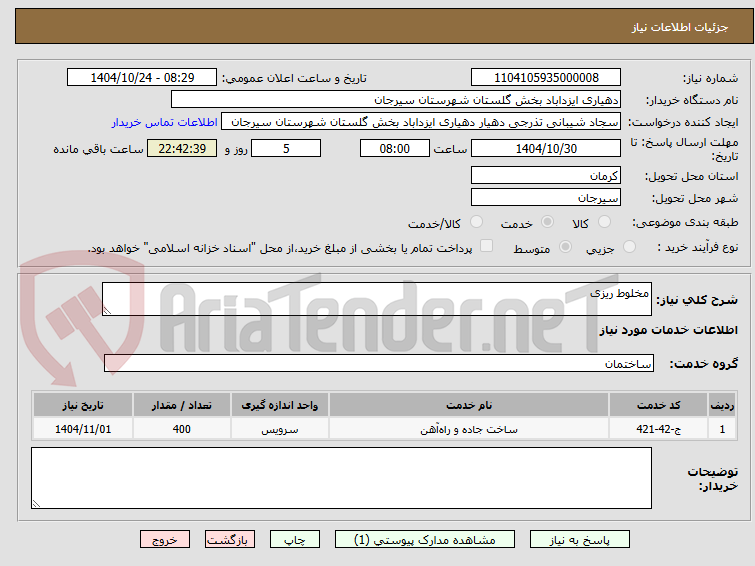Click the بازگشت back button
755x566 pixels.
(230, 540)
